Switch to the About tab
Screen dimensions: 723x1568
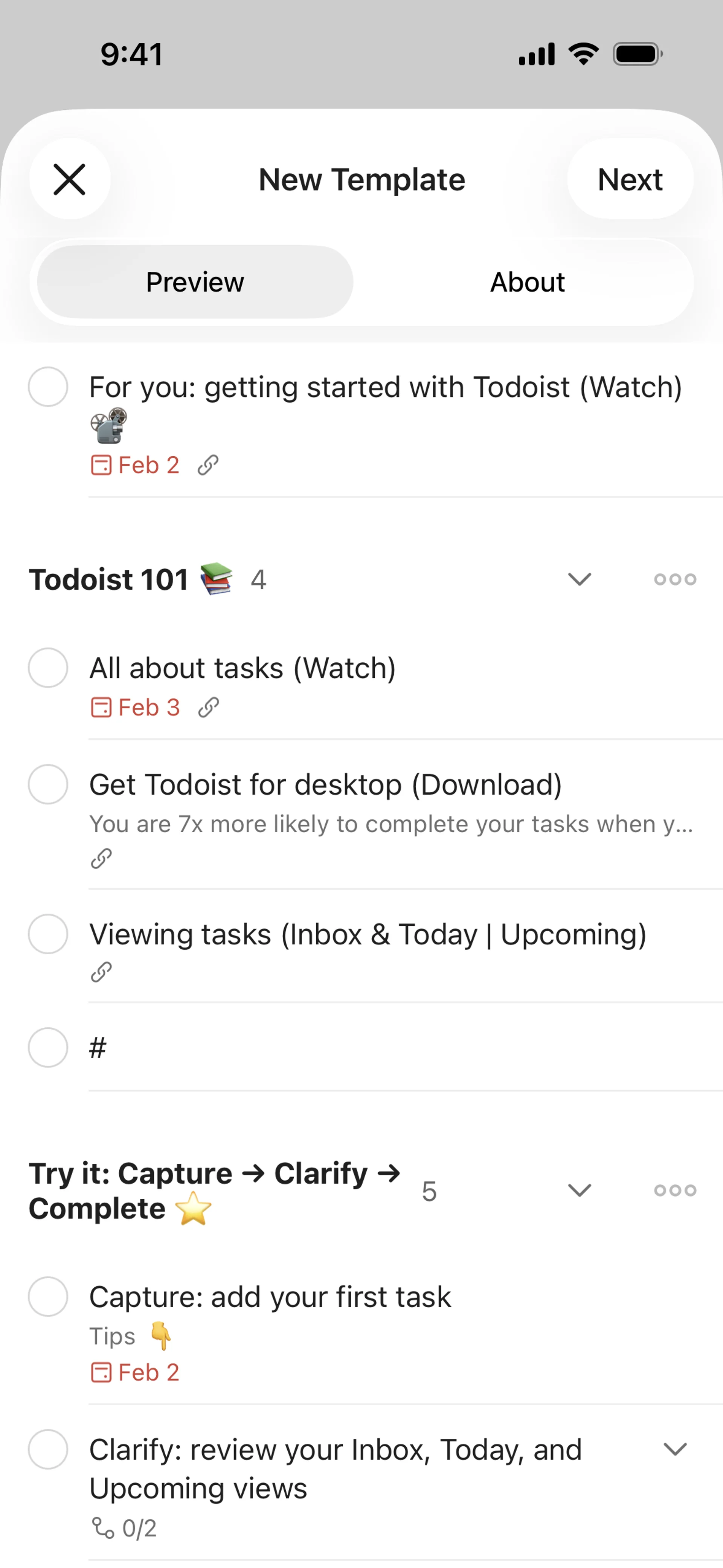[x=527, y=282]
